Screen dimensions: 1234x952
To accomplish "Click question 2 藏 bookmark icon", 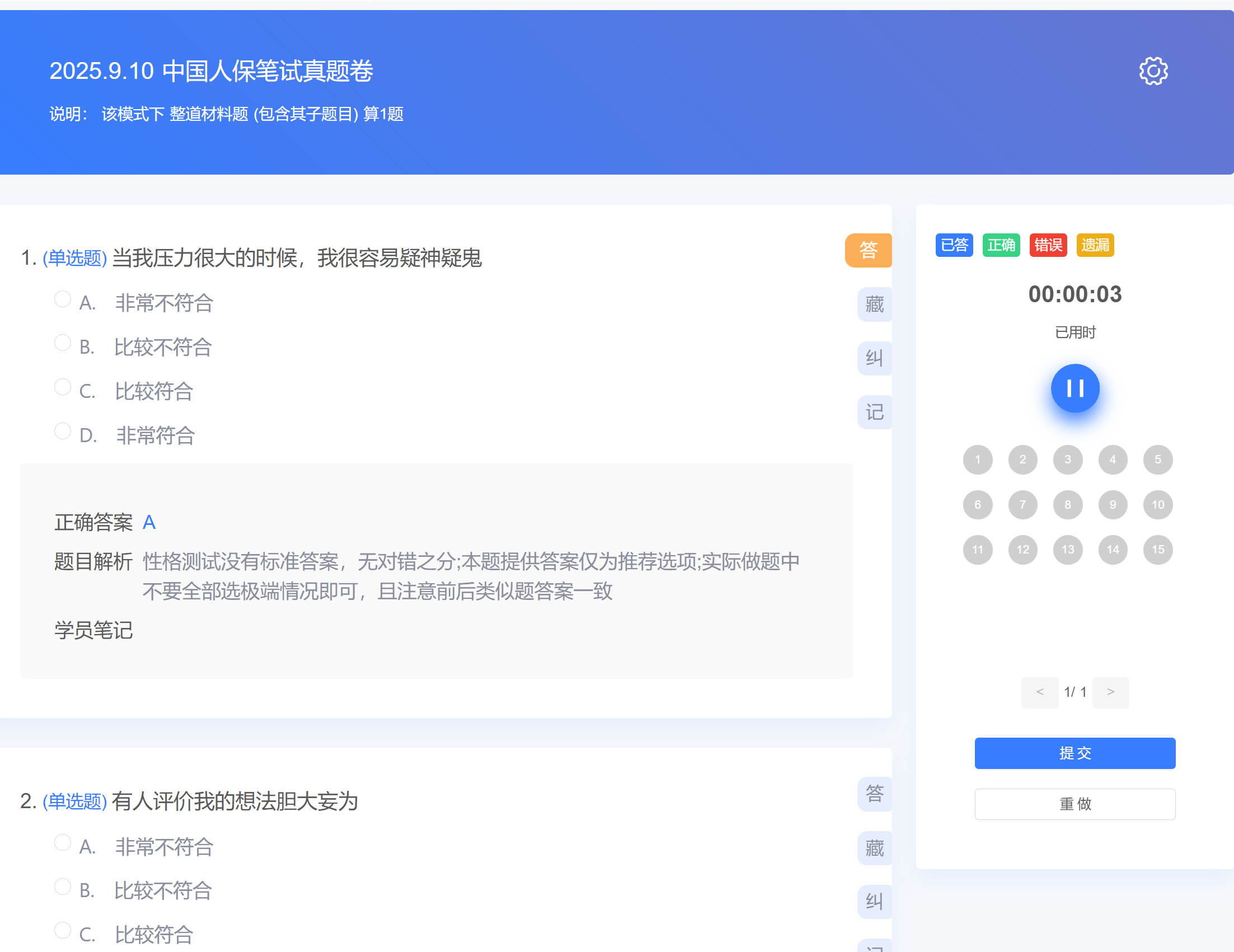I will point(874,848).
